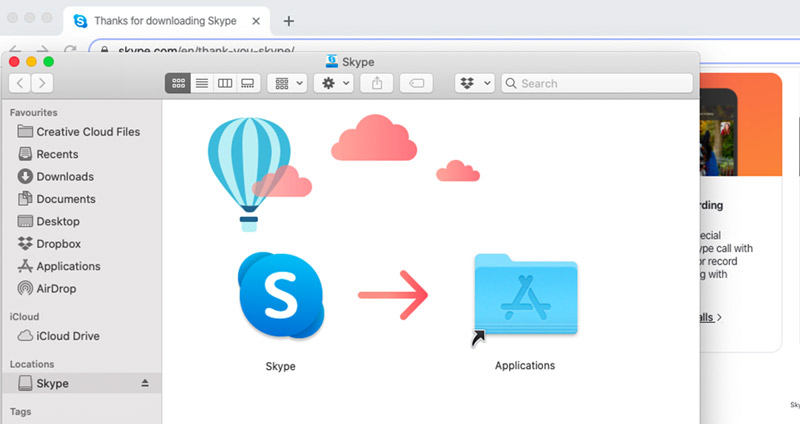Go forward in Finder history
800x424 pixels.
(42, 84)
